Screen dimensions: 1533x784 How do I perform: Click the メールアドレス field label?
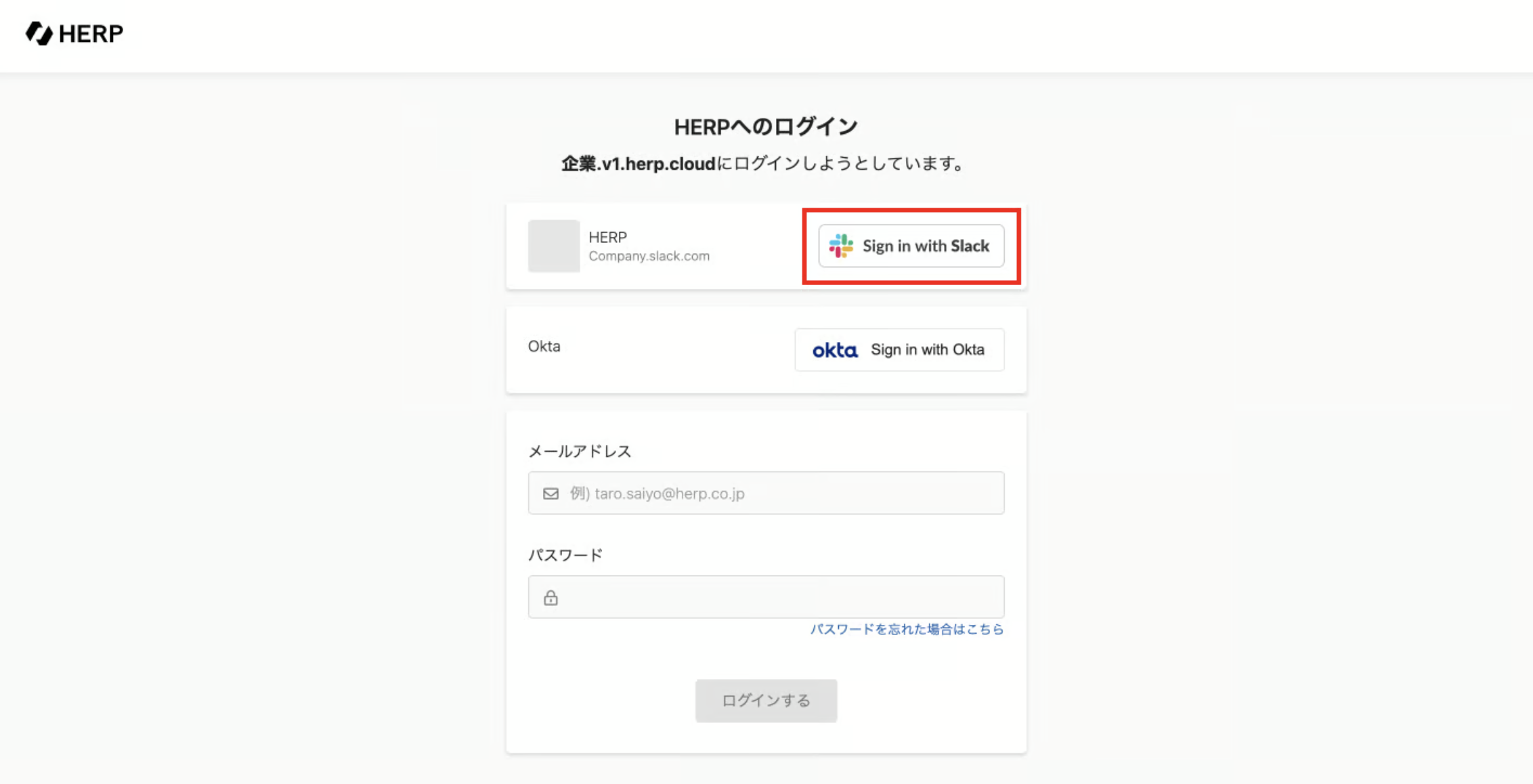(579, 452)
